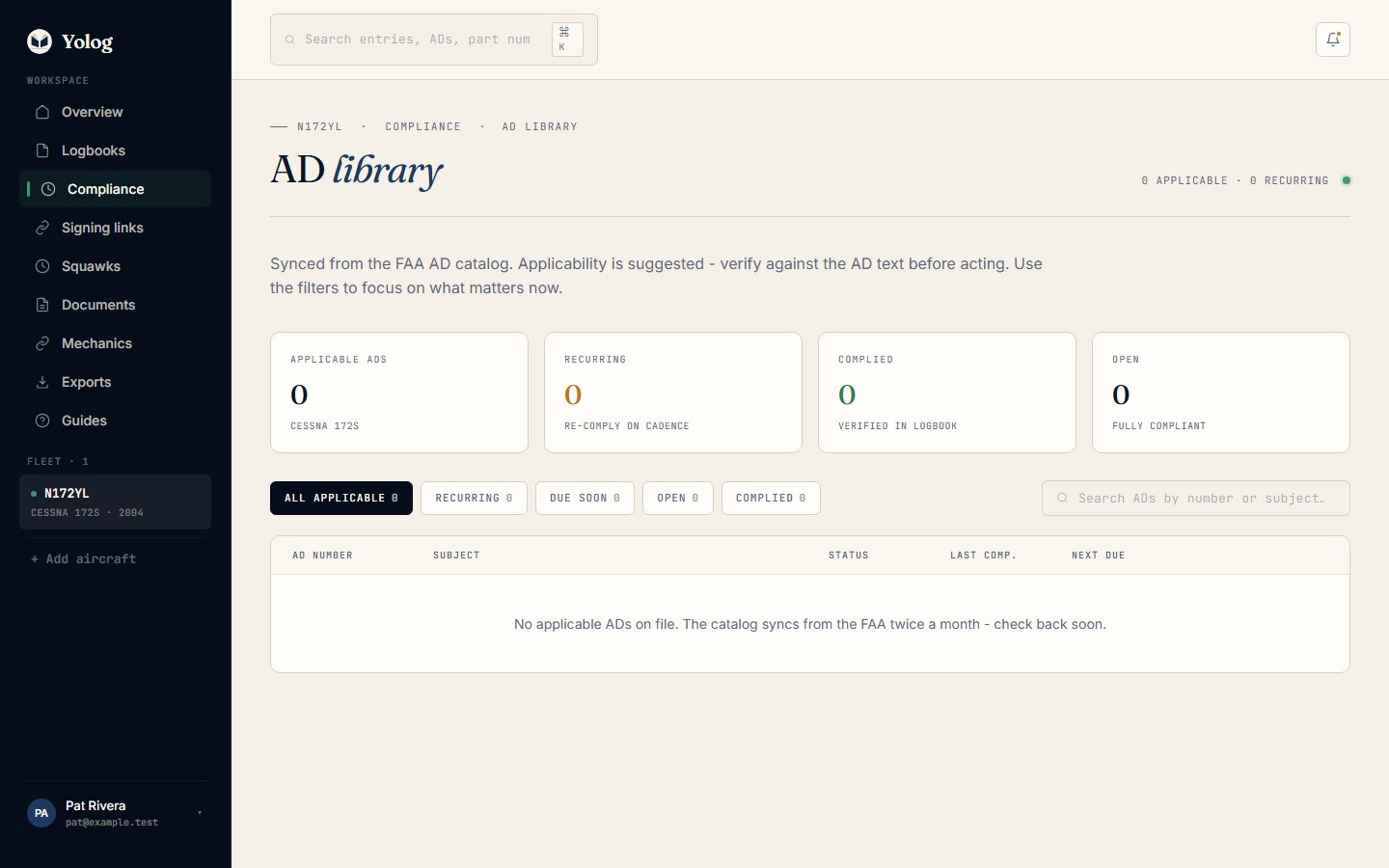Click the Documents file icon

click(x=42, y=305)
